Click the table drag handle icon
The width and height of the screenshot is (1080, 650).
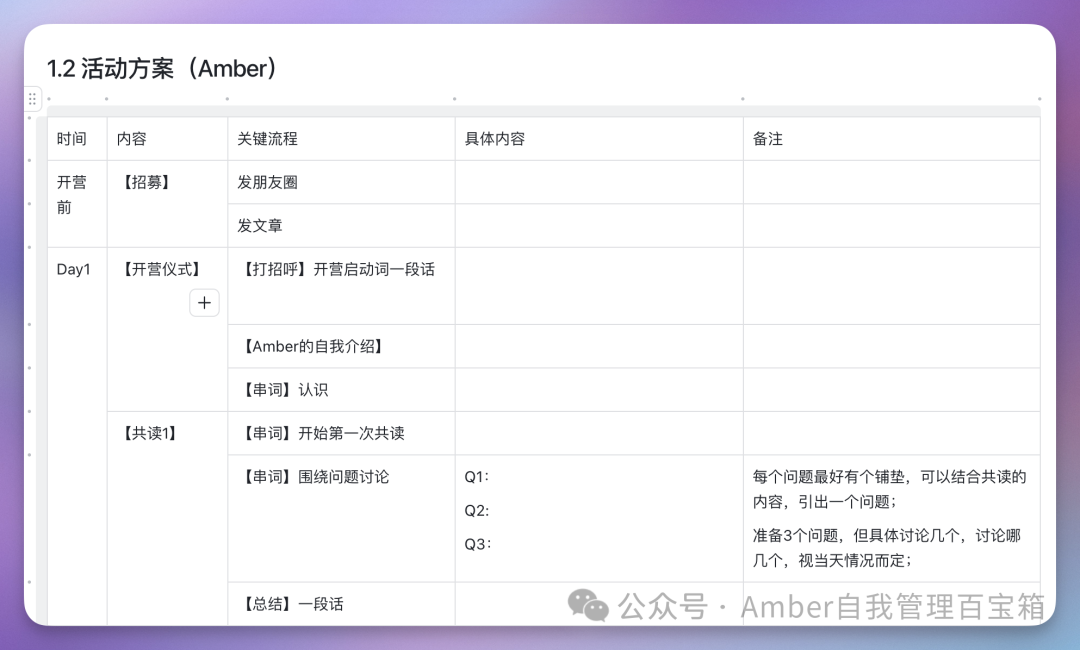tap(32, 99)
